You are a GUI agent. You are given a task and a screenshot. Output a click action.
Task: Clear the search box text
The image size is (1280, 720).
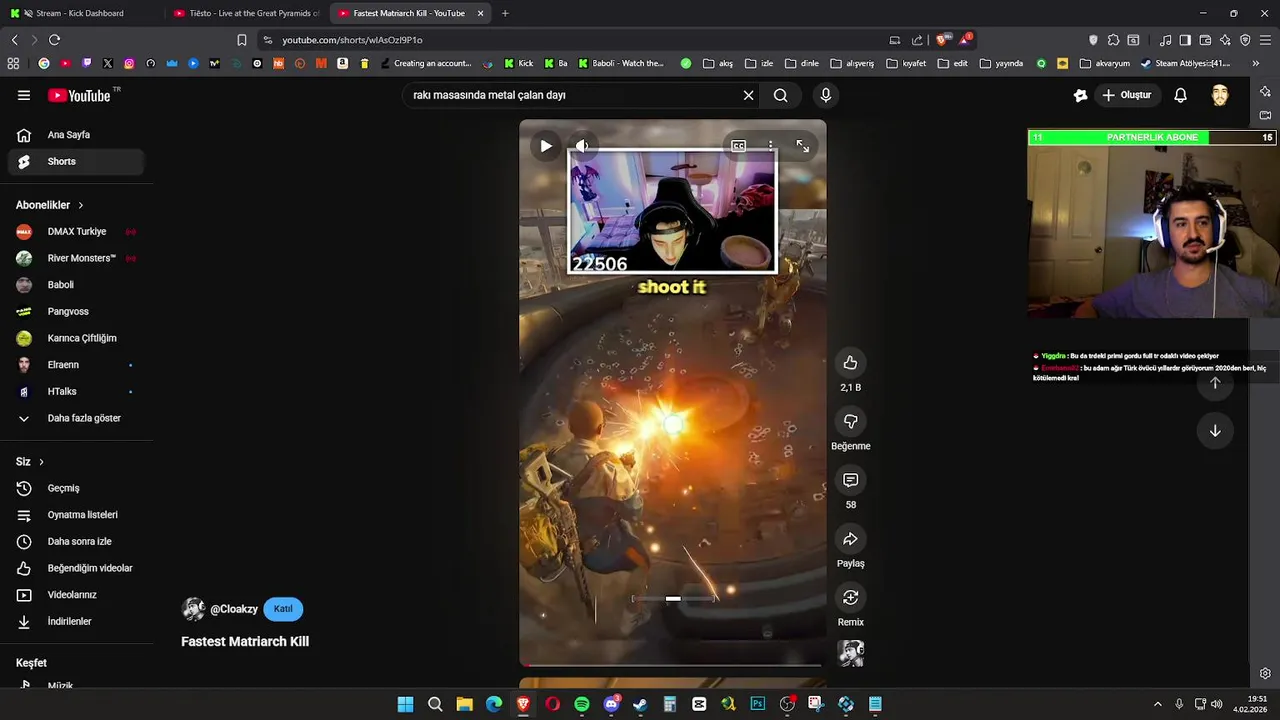748,95
